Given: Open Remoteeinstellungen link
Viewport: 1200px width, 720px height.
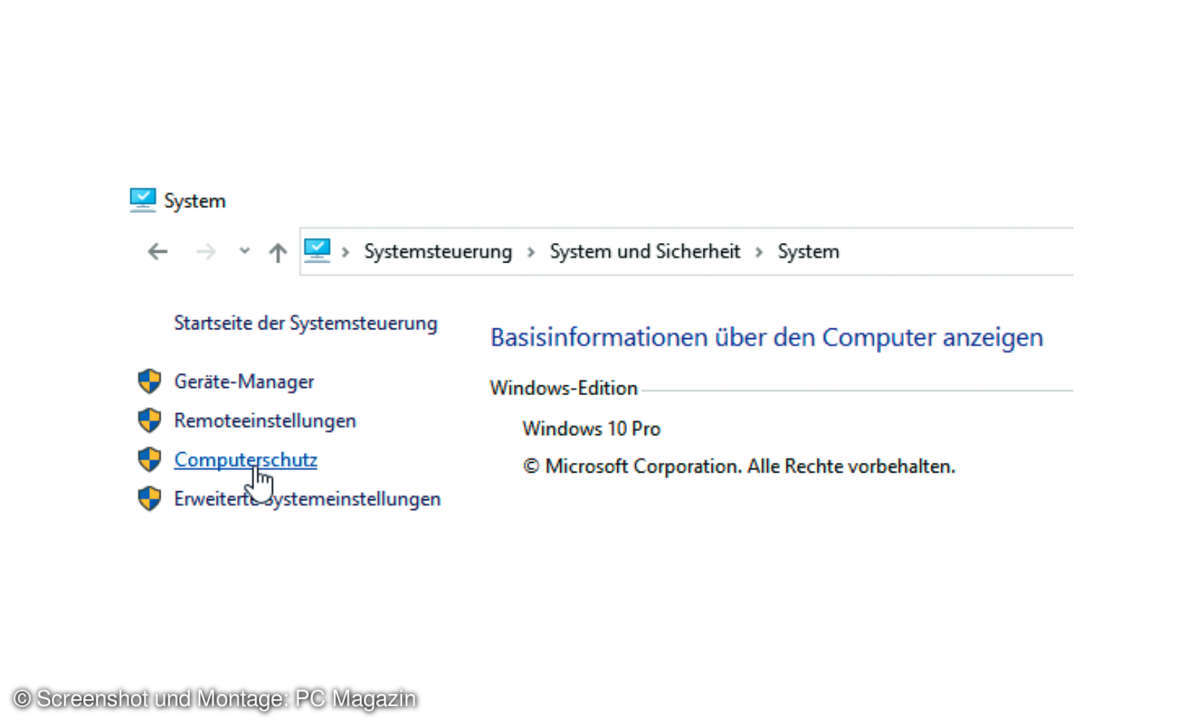Looking at the screenshot, I should 265,421.
